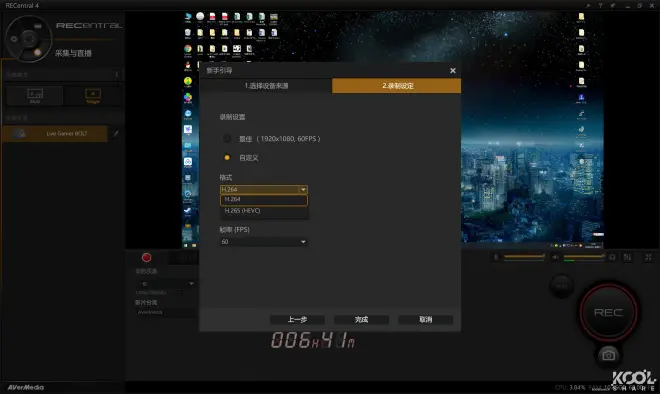The width and height of the screenshot is (660, 394).
Task: Click the 取消 button
Action: 426,319
